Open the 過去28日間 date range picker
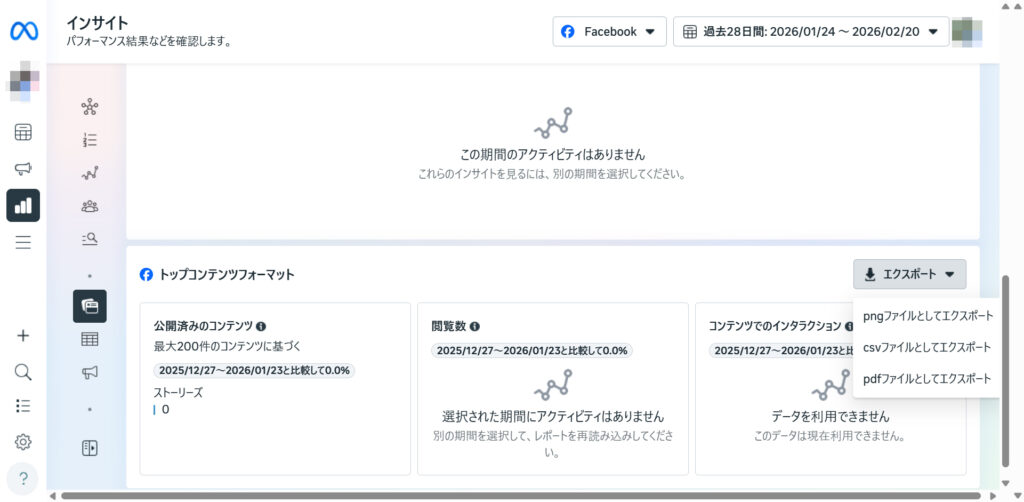The width and height of the screenshot is (1024, 502). 810,31
